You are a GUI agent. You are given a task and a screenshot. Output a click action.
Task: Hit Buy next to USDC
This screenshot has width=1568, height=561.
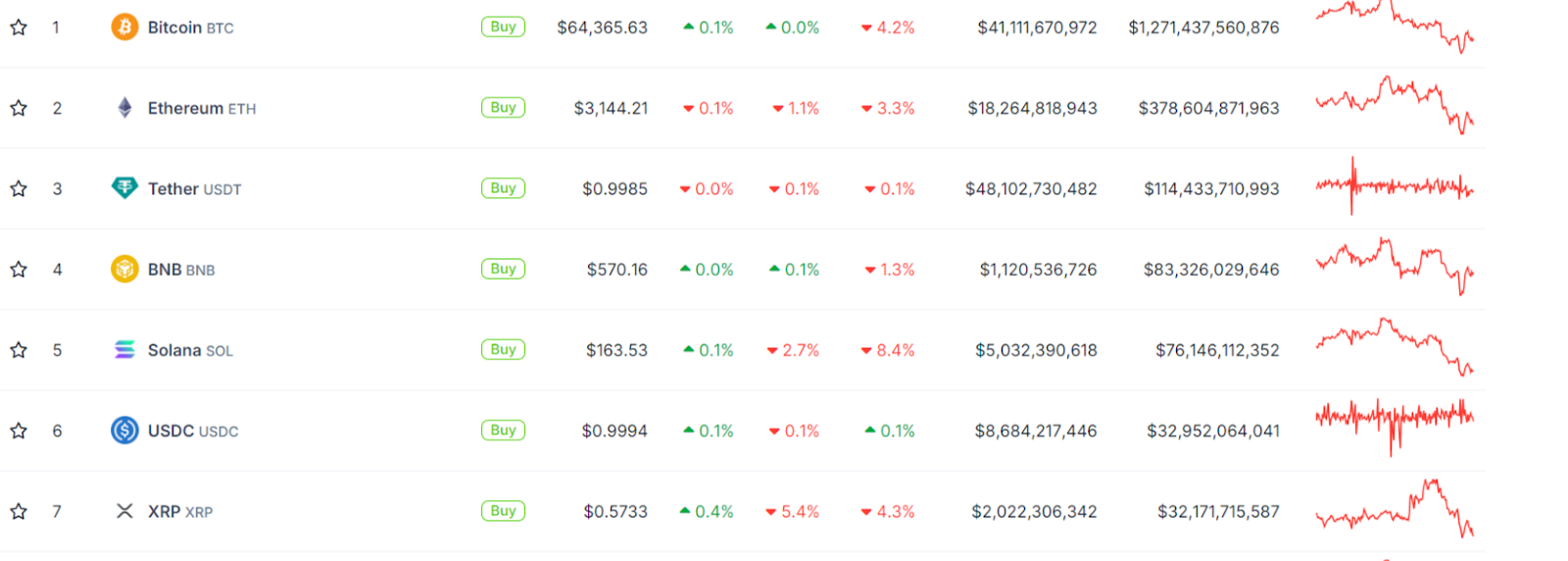click(503, 431)
